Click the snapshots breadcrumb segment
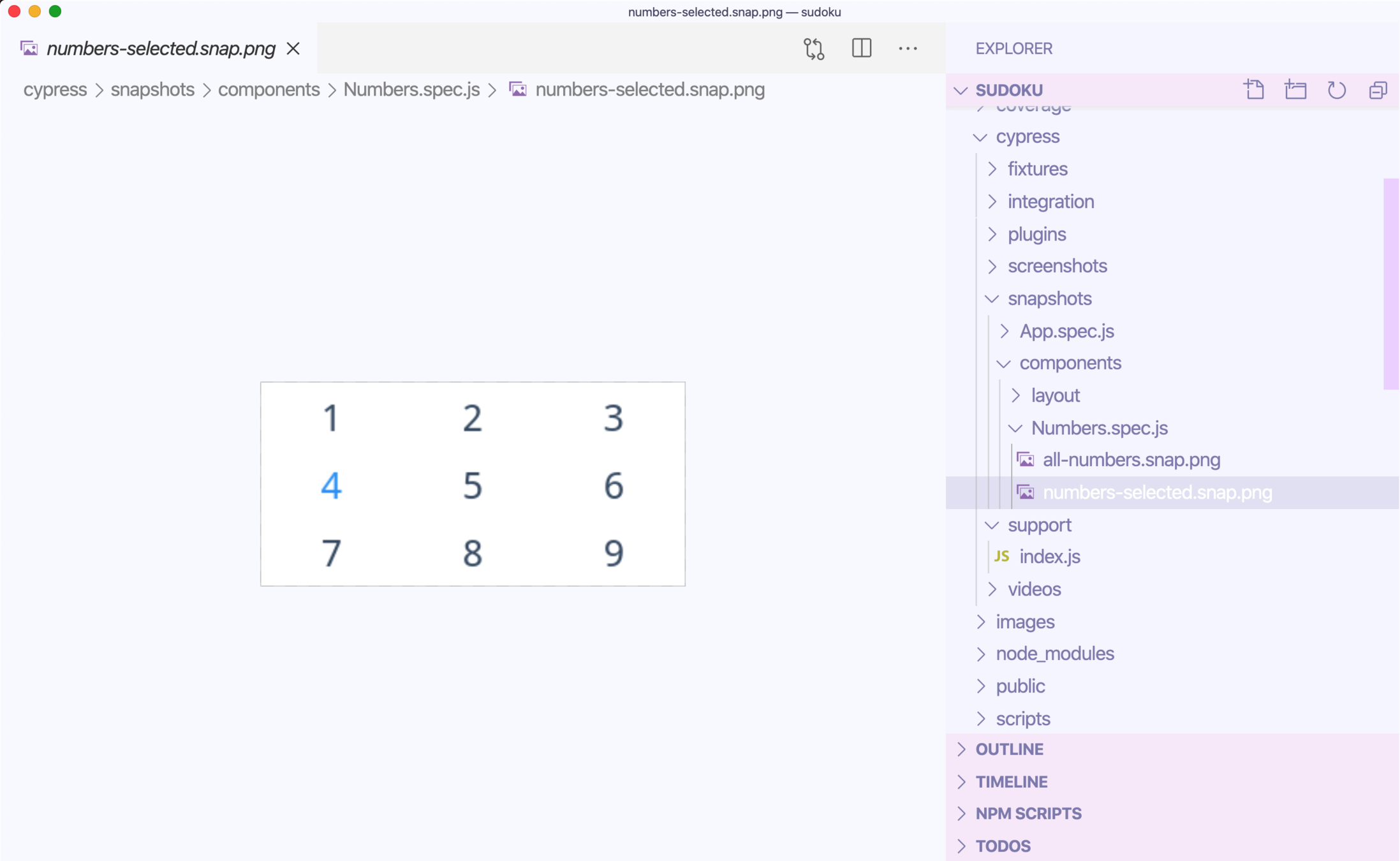 click(152, 90)
